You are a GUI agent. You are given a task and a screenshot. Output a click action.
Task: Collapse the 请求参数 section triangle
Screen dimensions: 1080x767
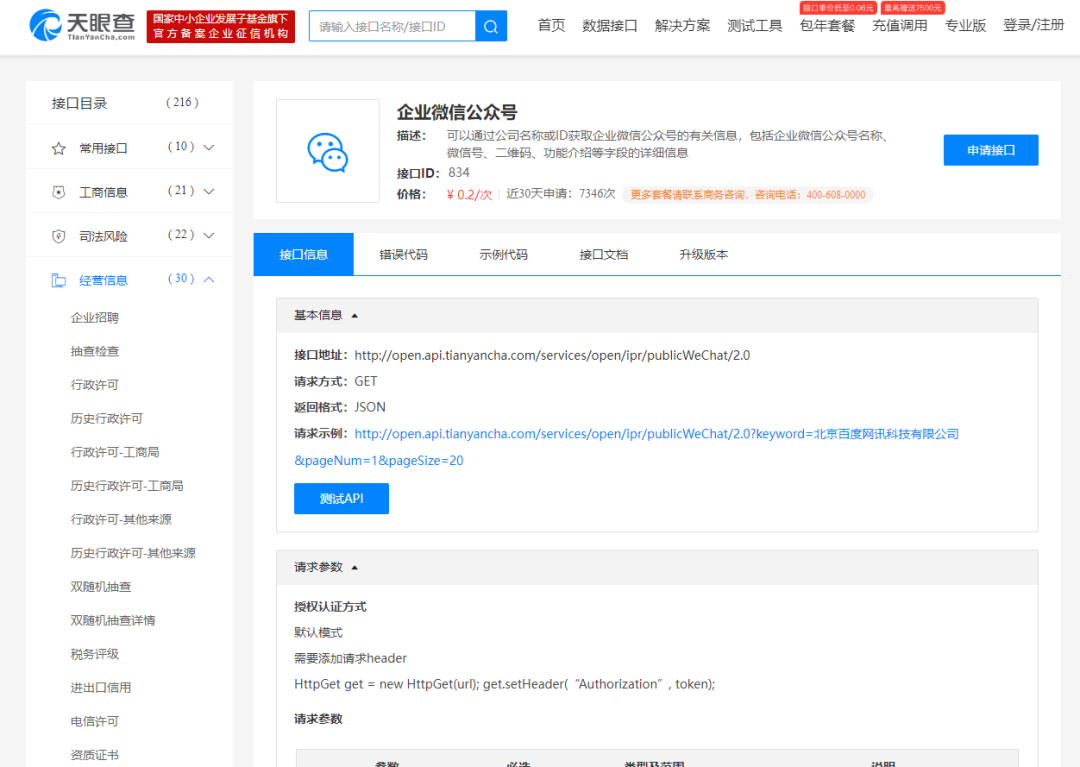[x=355, y=567]
